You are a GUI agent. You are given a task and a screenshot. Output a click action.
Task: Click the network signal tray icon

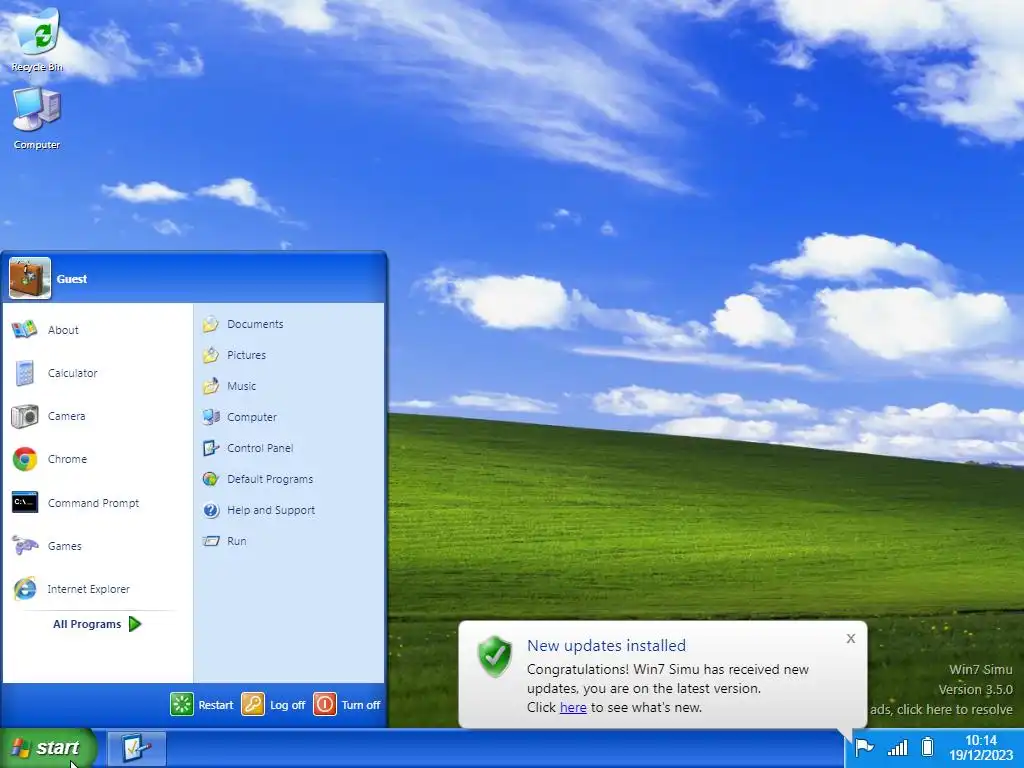pyautogui.click(x=897, y=747)
